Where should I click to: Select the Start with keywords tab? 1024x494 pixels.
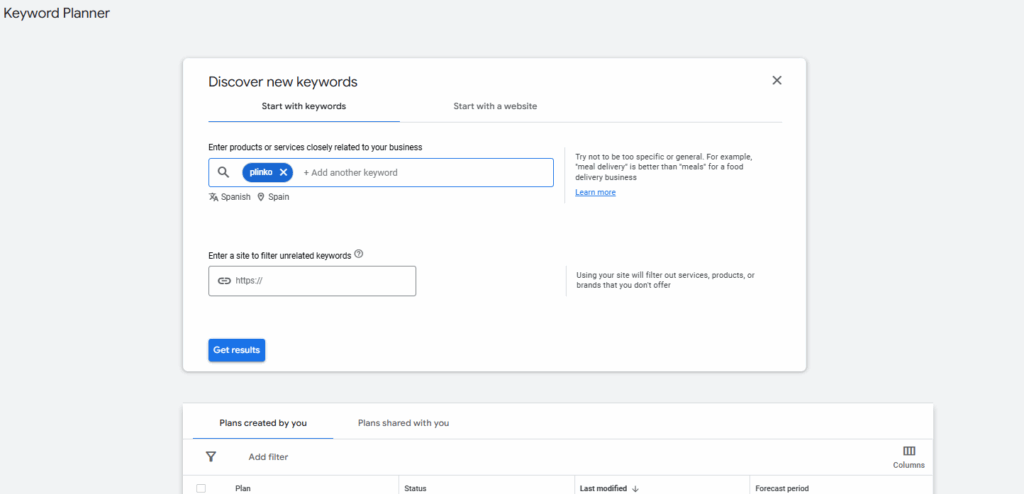(304, 106)
